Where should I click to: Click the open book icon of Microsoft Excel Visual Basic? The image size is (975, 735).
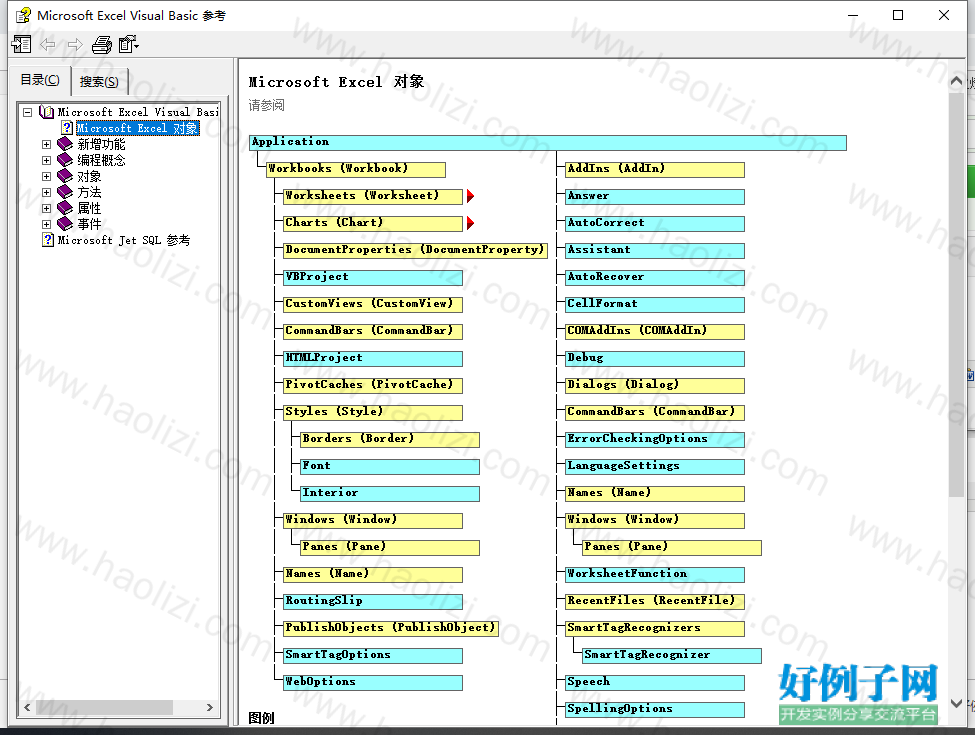[x=47, y=112]
